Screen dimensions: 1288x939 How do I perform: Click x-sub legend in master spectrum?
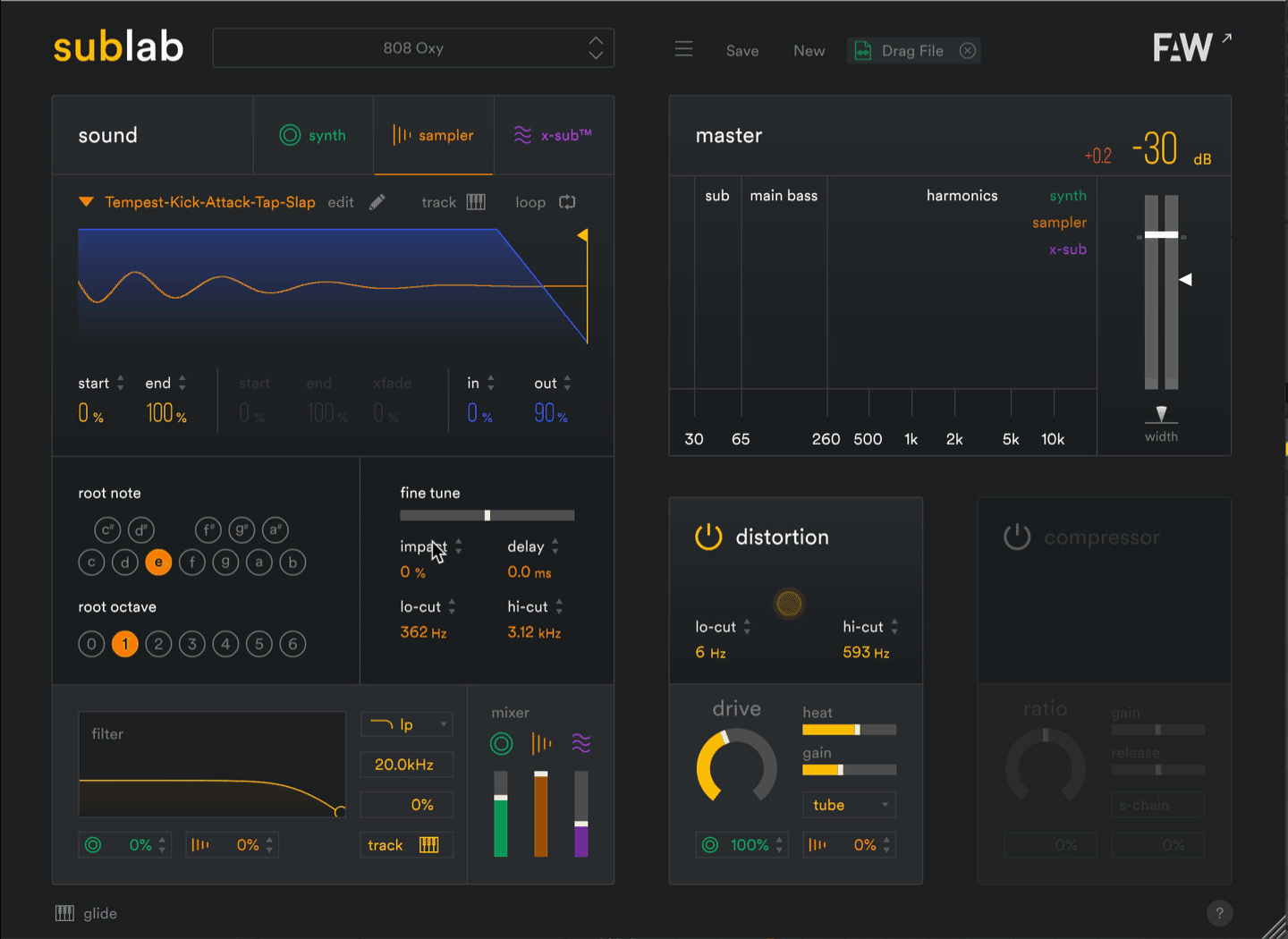1068,250
